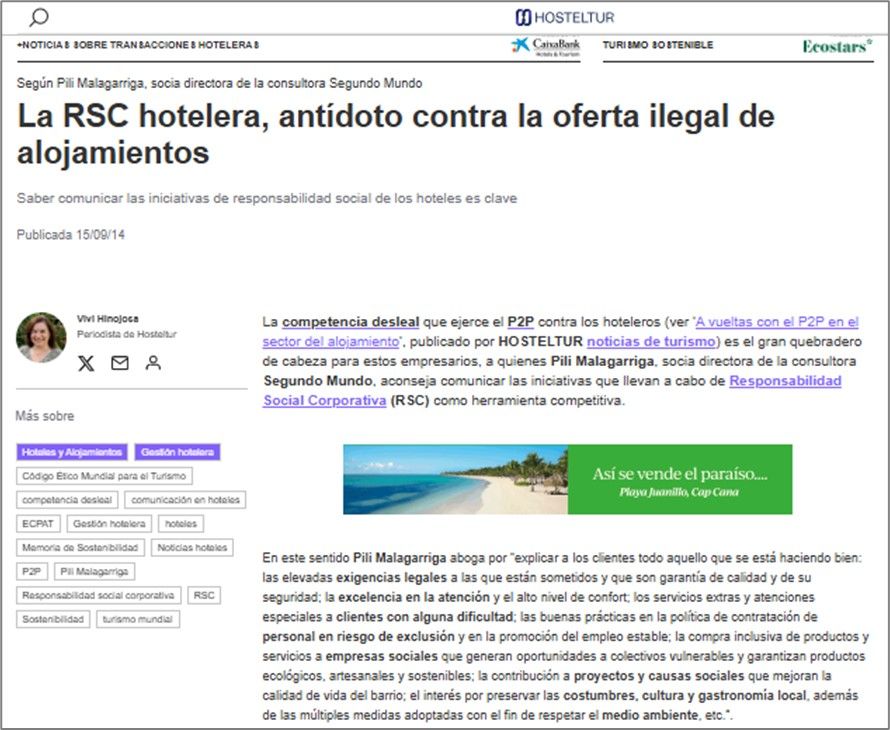Open the author profile person icon
This screenshot has height=730, width=890.
(153, 363)
